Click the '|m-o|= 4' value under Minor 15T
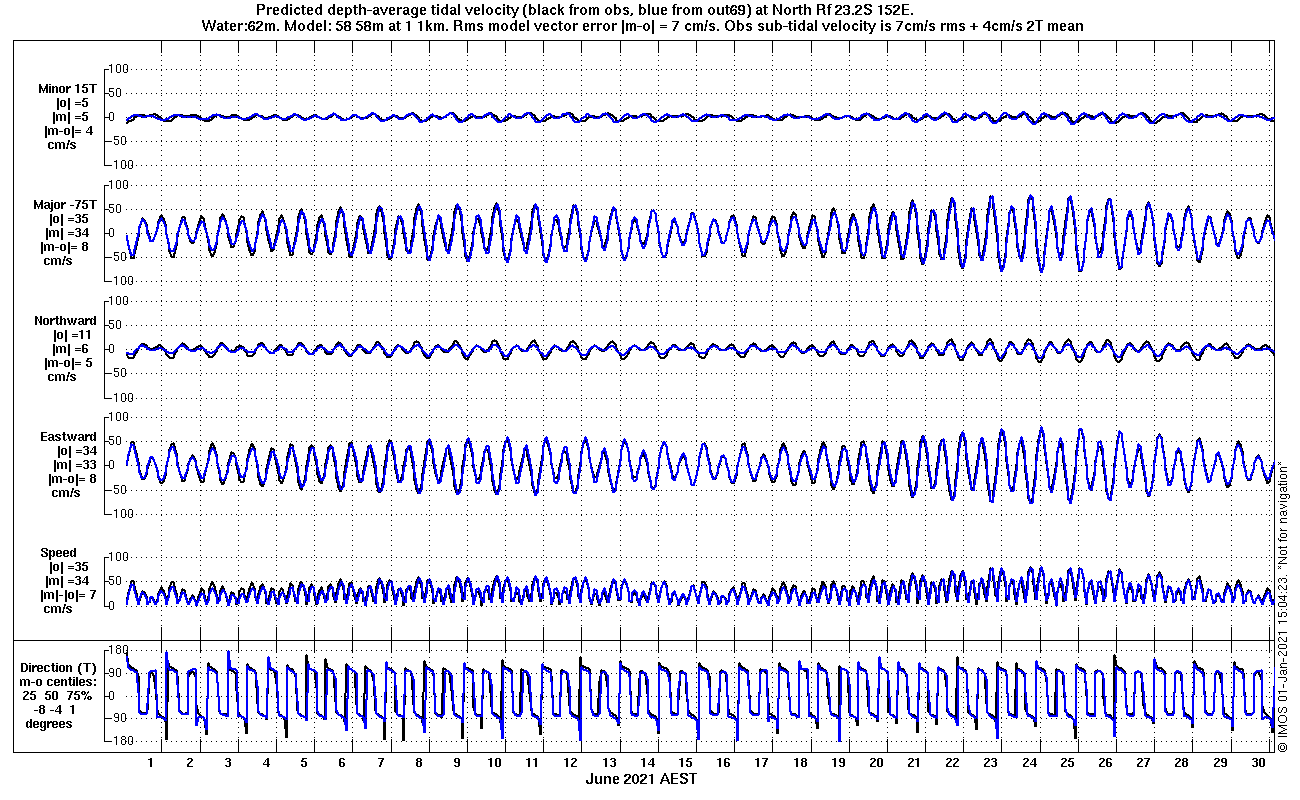 pos(69,131)
